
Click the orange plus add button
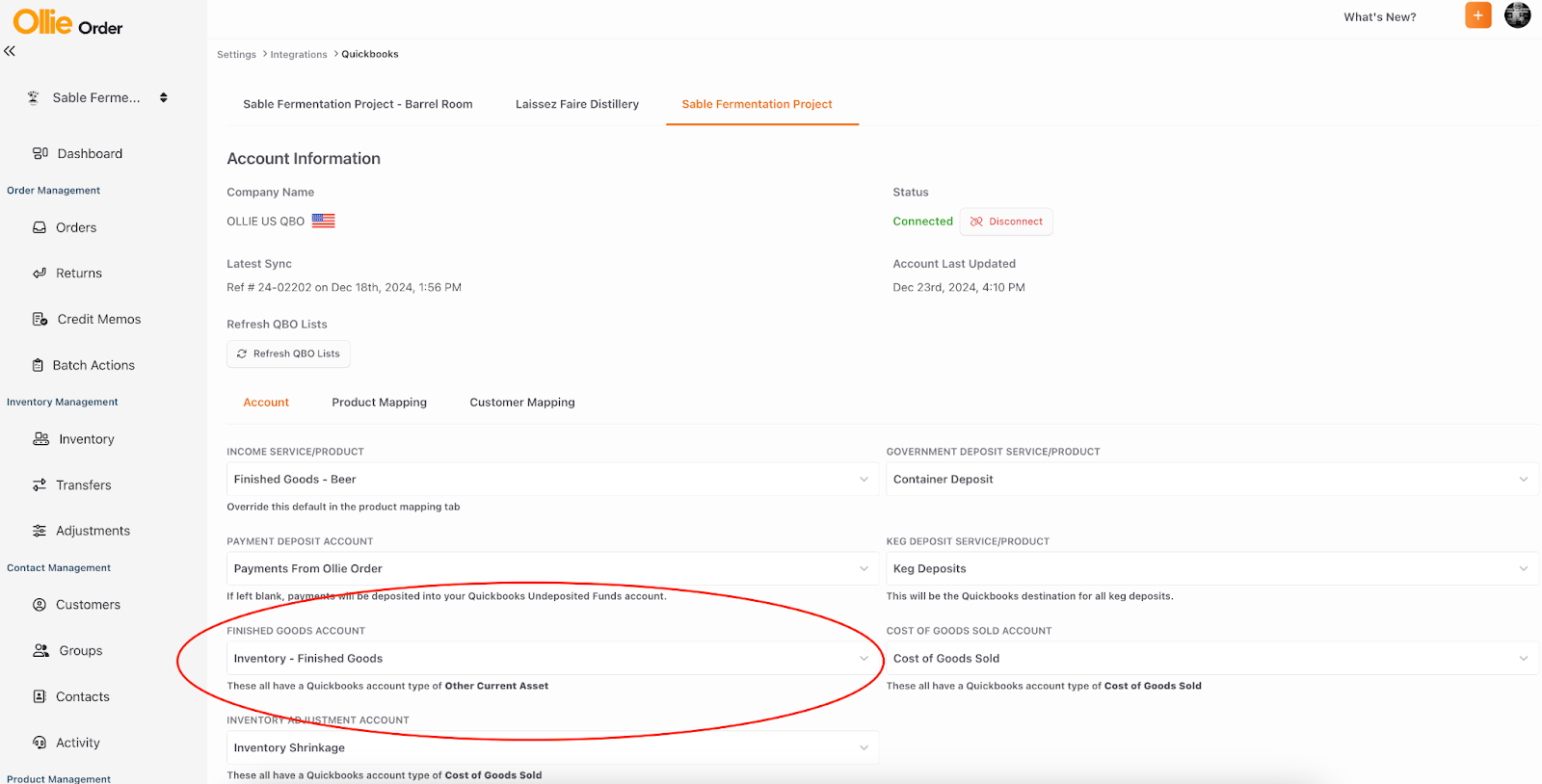point(1478,15)
